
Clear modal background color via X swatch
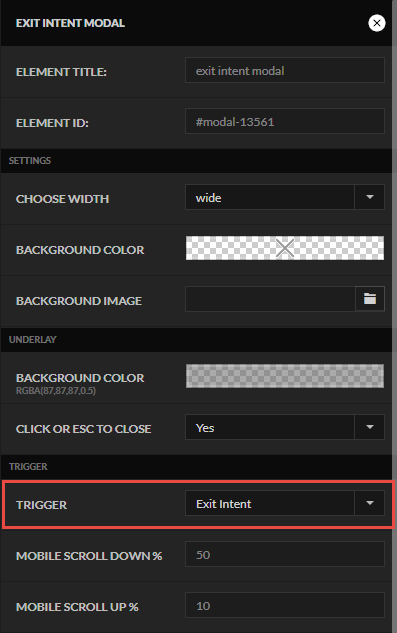(x=285, y=248)
